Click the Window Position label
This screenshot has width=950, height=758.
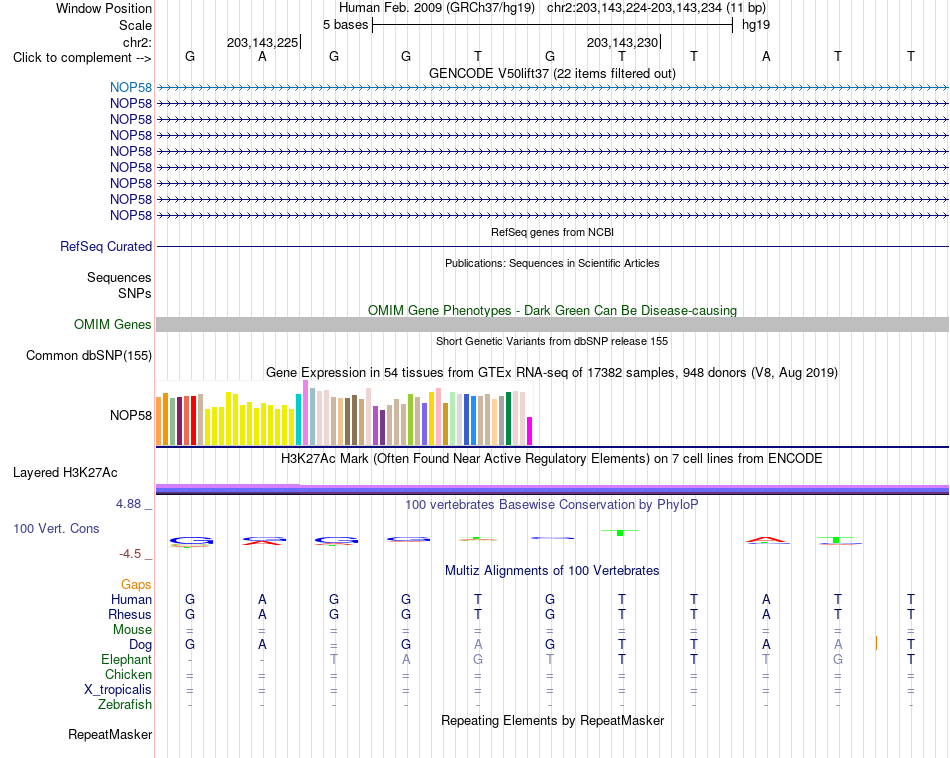[104, 8]
